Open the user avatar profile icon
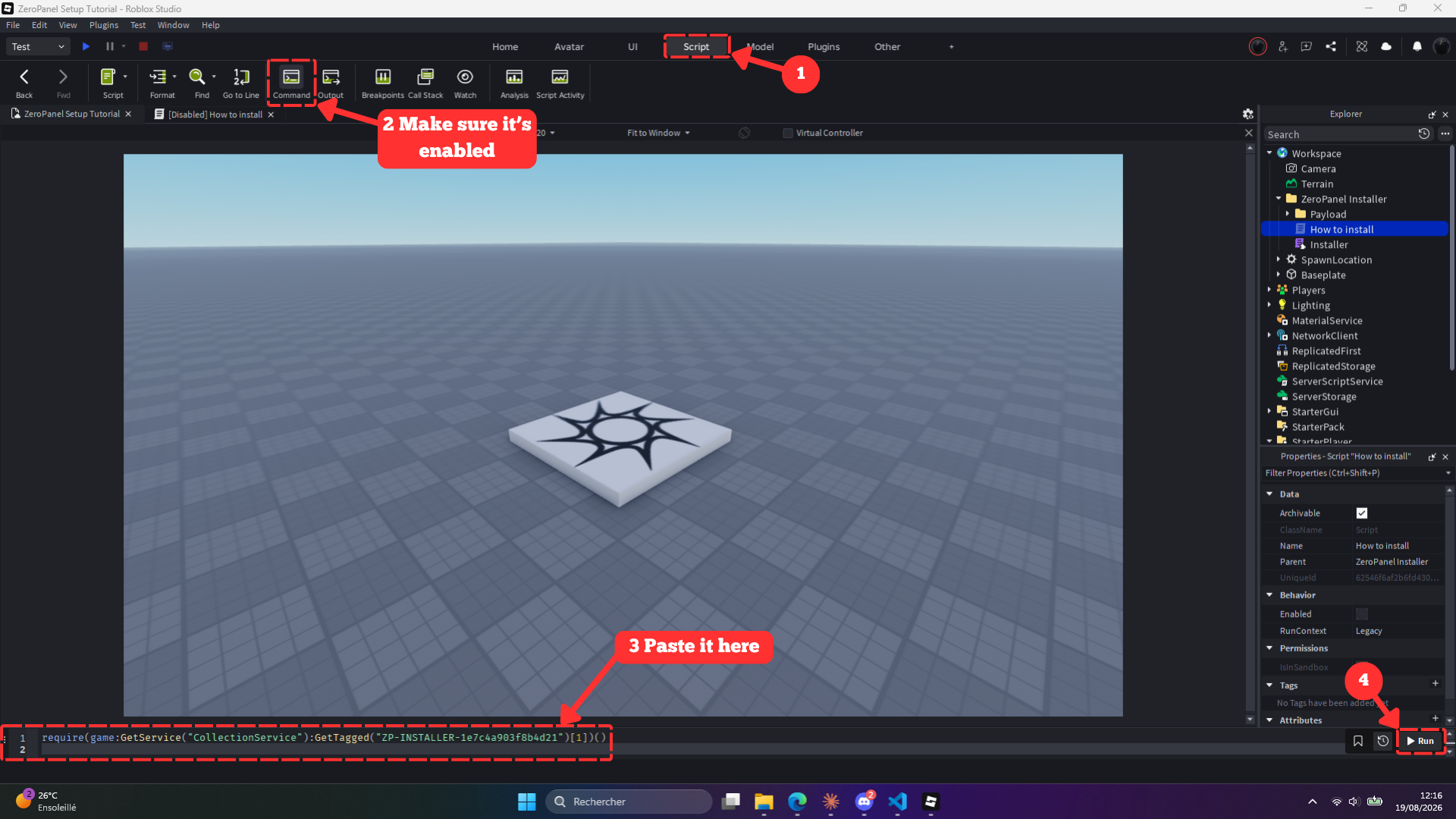The width and height of the screenshot is (1456, 819). [1441, 46]
